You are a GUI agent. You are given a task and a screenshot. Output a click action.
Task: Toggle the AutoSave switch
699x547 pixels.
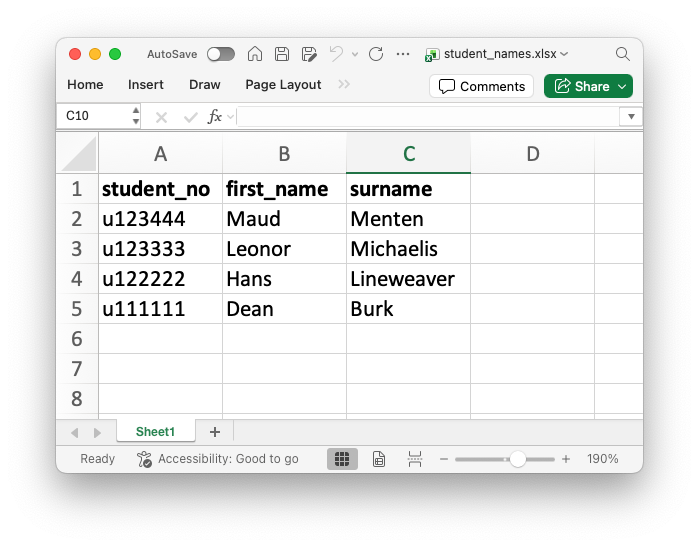click(x=221, y=54)
